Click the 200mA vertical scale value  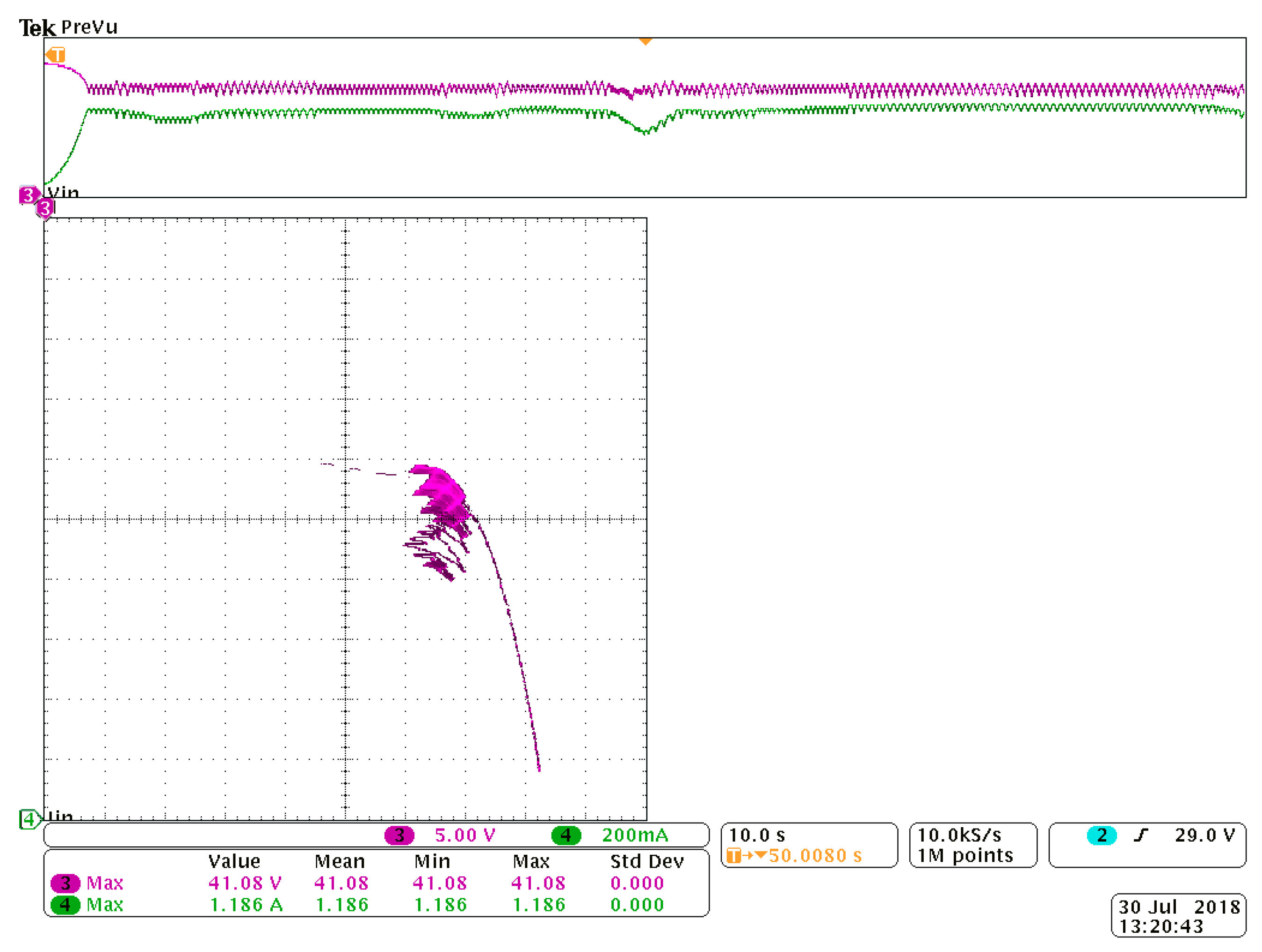click(634, 836)
